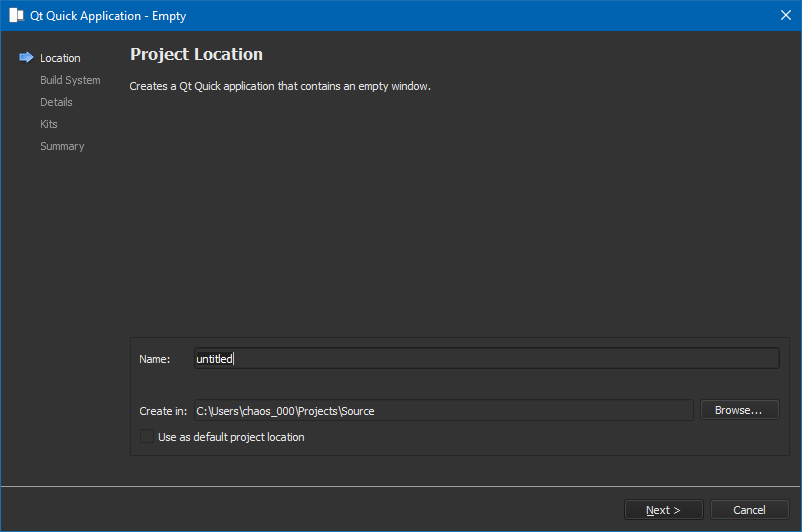Click the 'Name:' label
This screenshot has height=532, width=802.
coord(154,359)
